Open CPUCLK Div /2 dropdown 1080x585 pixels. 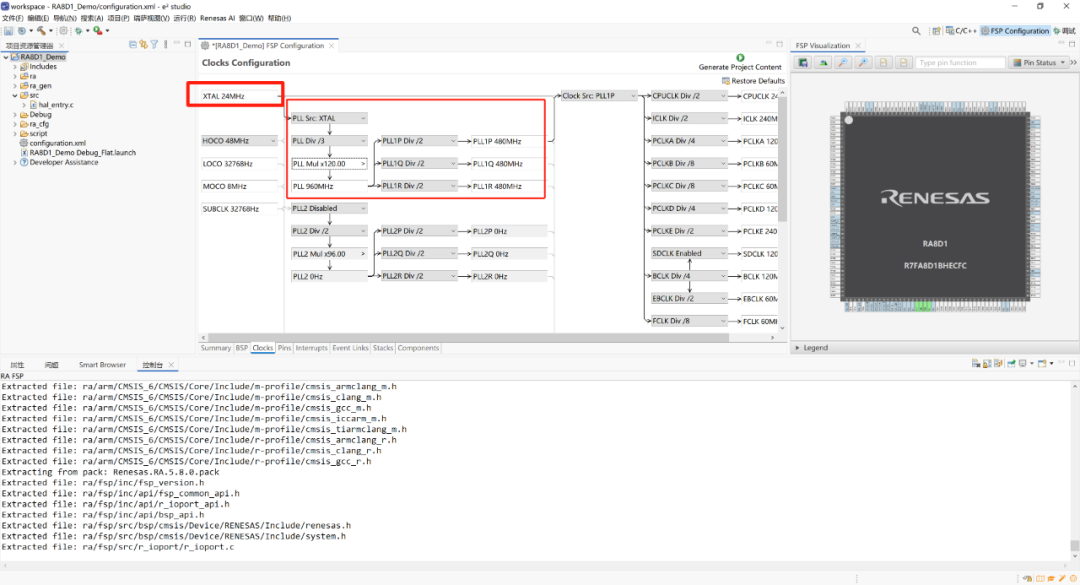tap(689, 96)
